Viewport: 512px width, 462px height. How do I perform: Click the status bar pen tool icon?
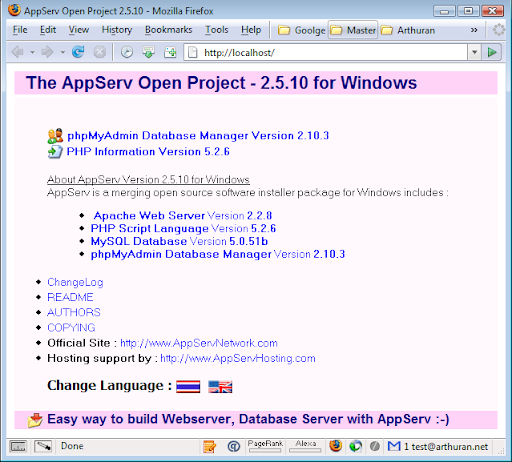coord(43,446)
